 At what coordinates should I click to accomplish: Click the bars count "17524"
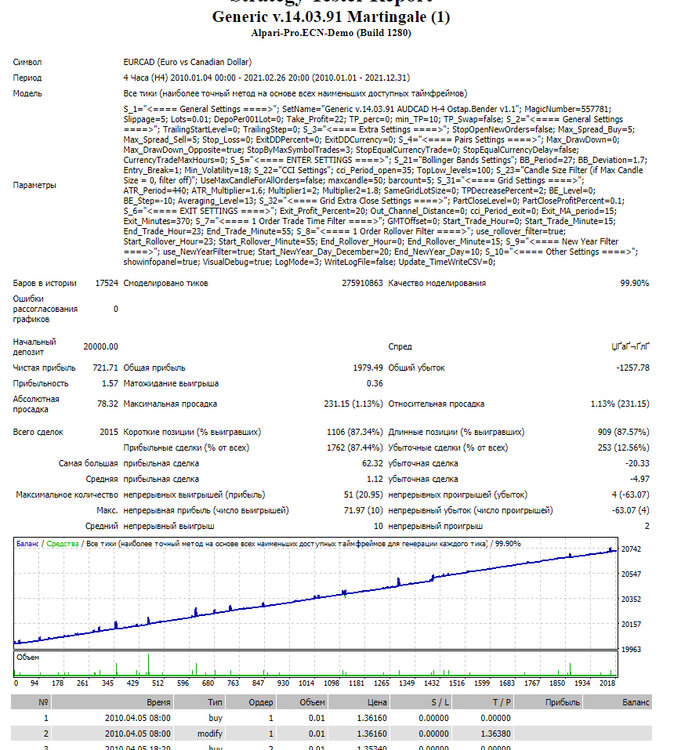[106, 283]
